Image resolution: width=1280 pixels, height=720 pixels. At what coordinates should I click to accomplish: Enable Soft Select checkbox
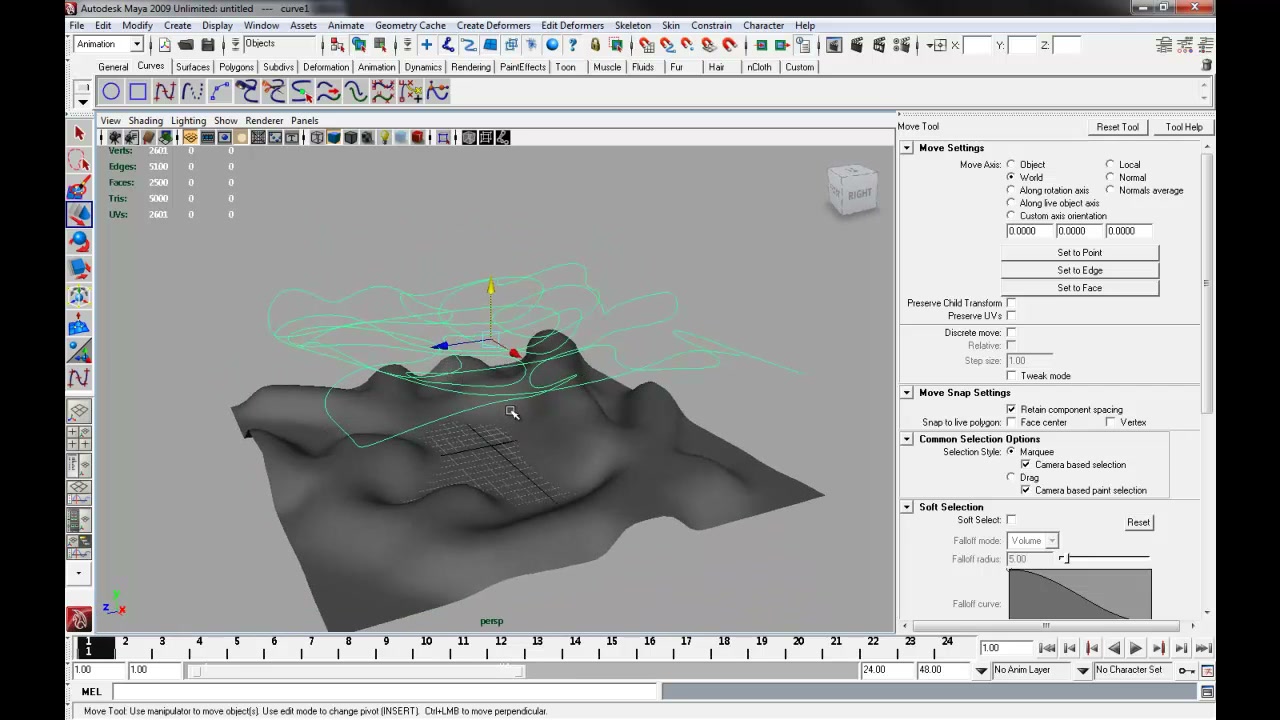tap(1011, 520)
